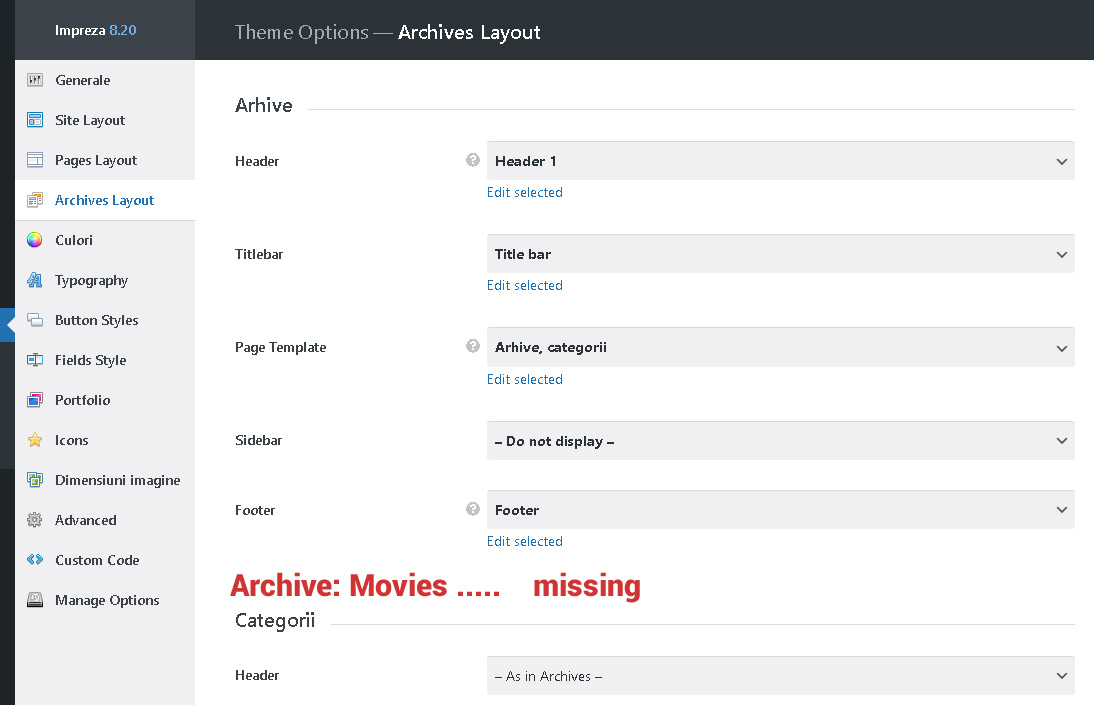The image size is (1094, 705).
Task: Click the Fields Style icon
Action: [35, 360]
